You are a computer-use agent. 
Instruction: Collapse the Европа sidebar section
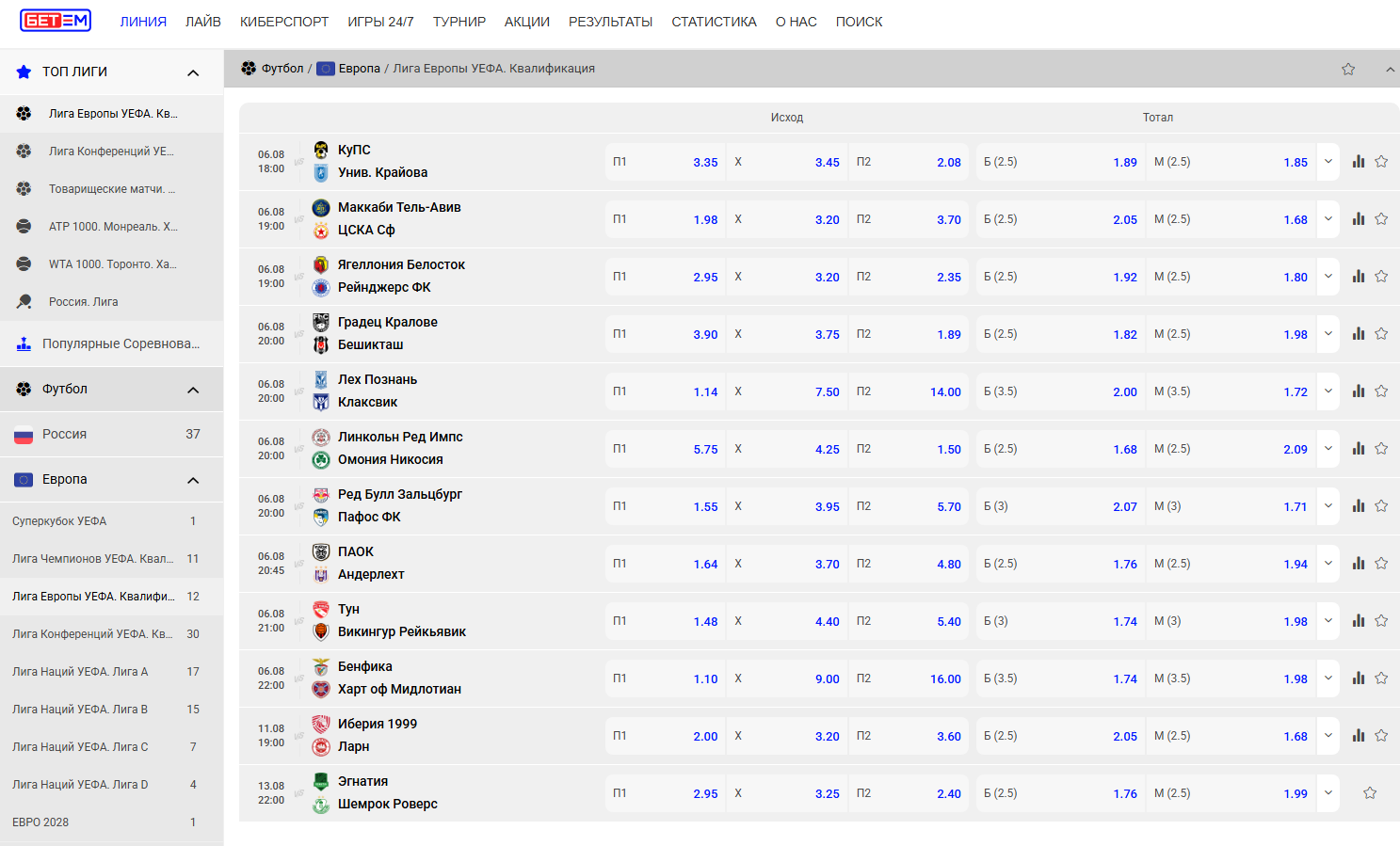[x=193, y=480]
